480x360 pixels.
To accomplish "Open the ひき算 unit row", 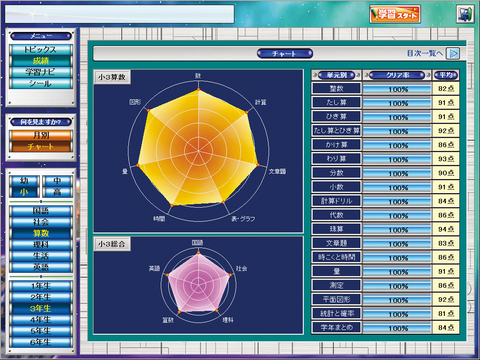I will pyautogui.click(x=336, y=117).
